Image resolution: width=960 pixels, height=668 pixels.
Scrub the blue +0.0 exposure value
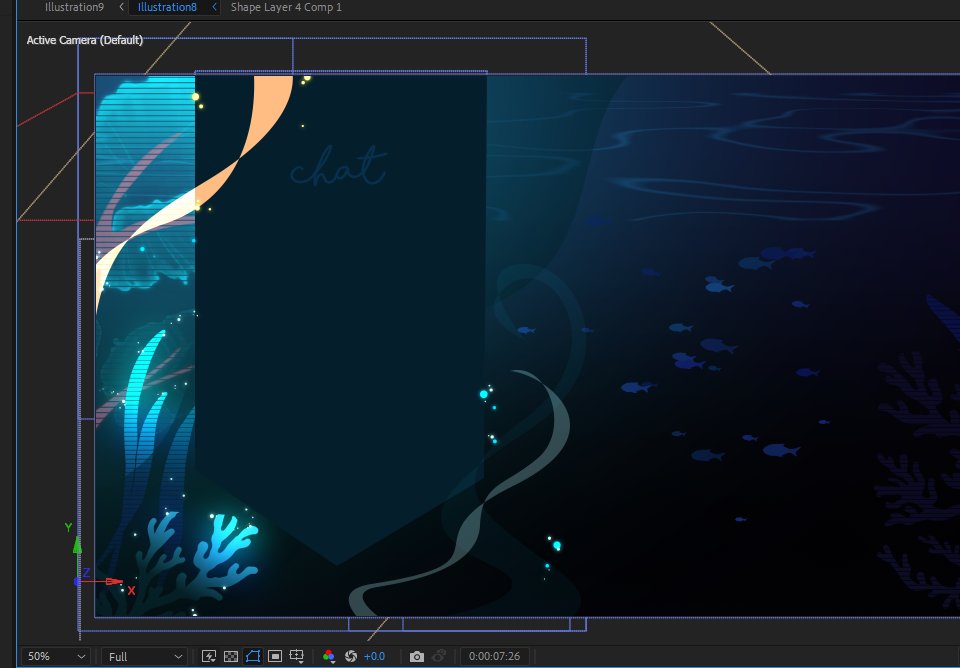[x=374, y=656]
